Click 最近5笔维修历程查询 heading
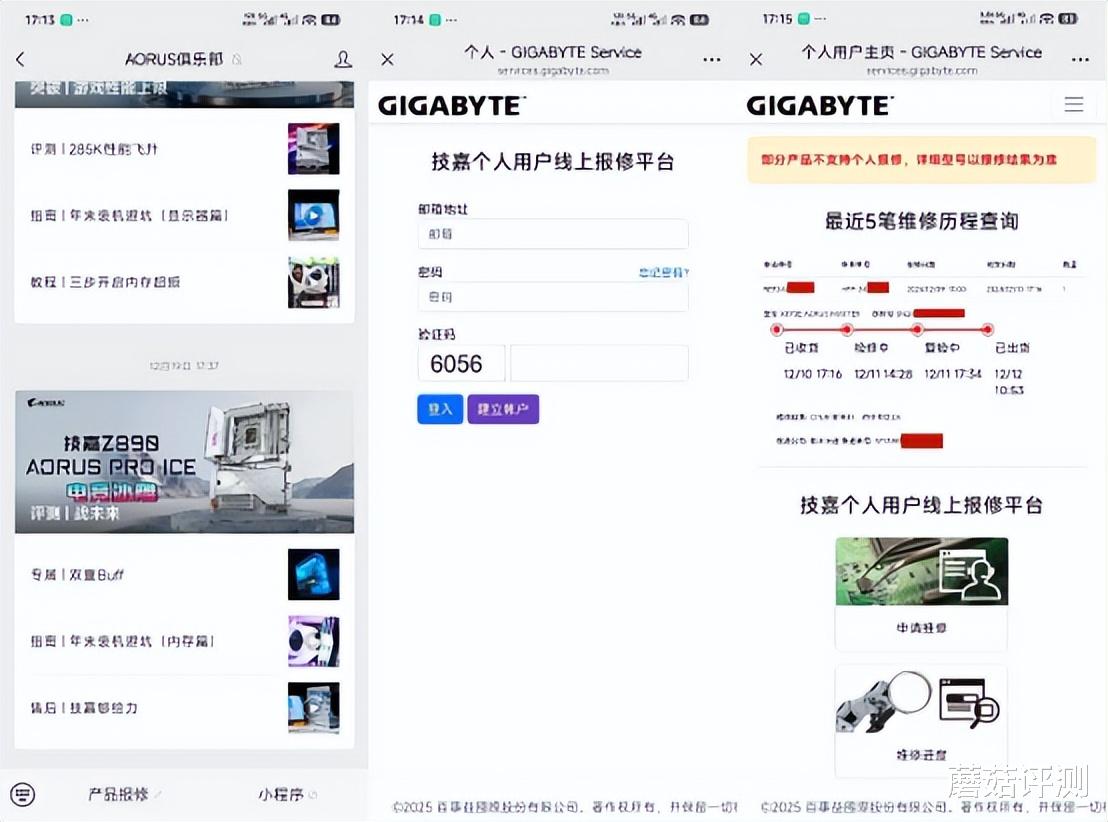 (921, 221)
